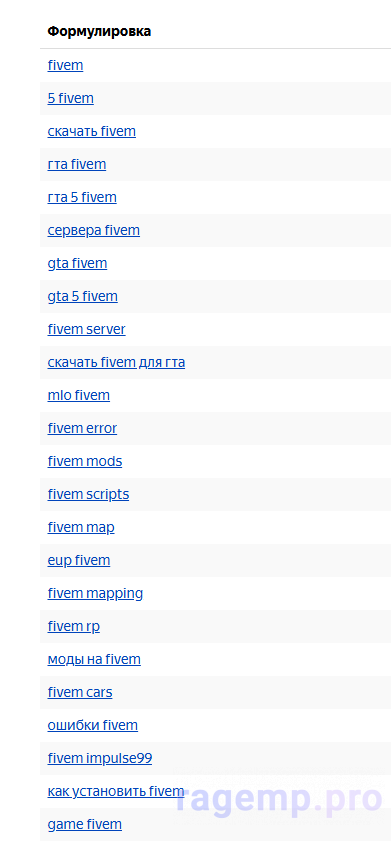Open the "fivem error" link

coord(82,429)
